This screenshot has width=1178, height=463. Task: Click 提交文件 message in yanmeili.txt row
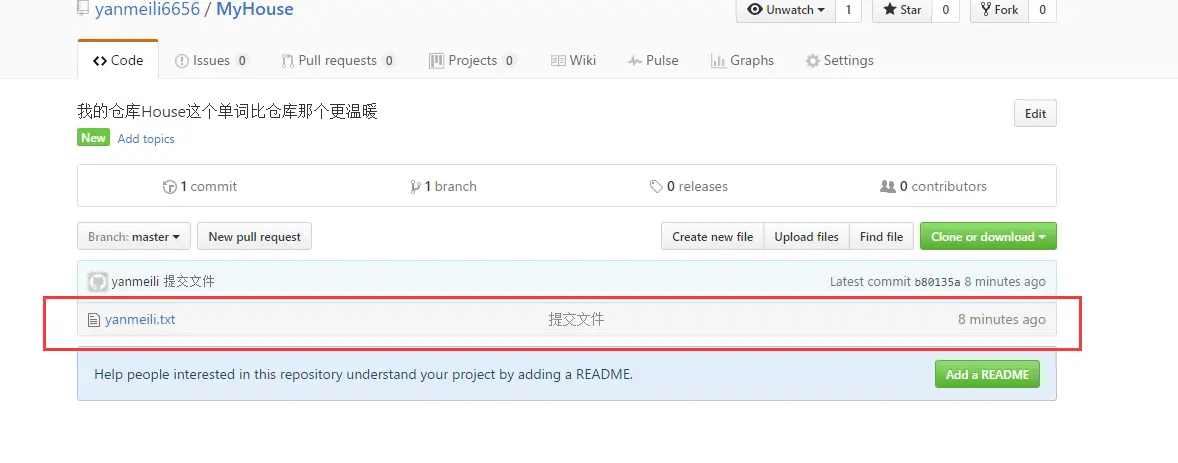click(x=576, y=319)
